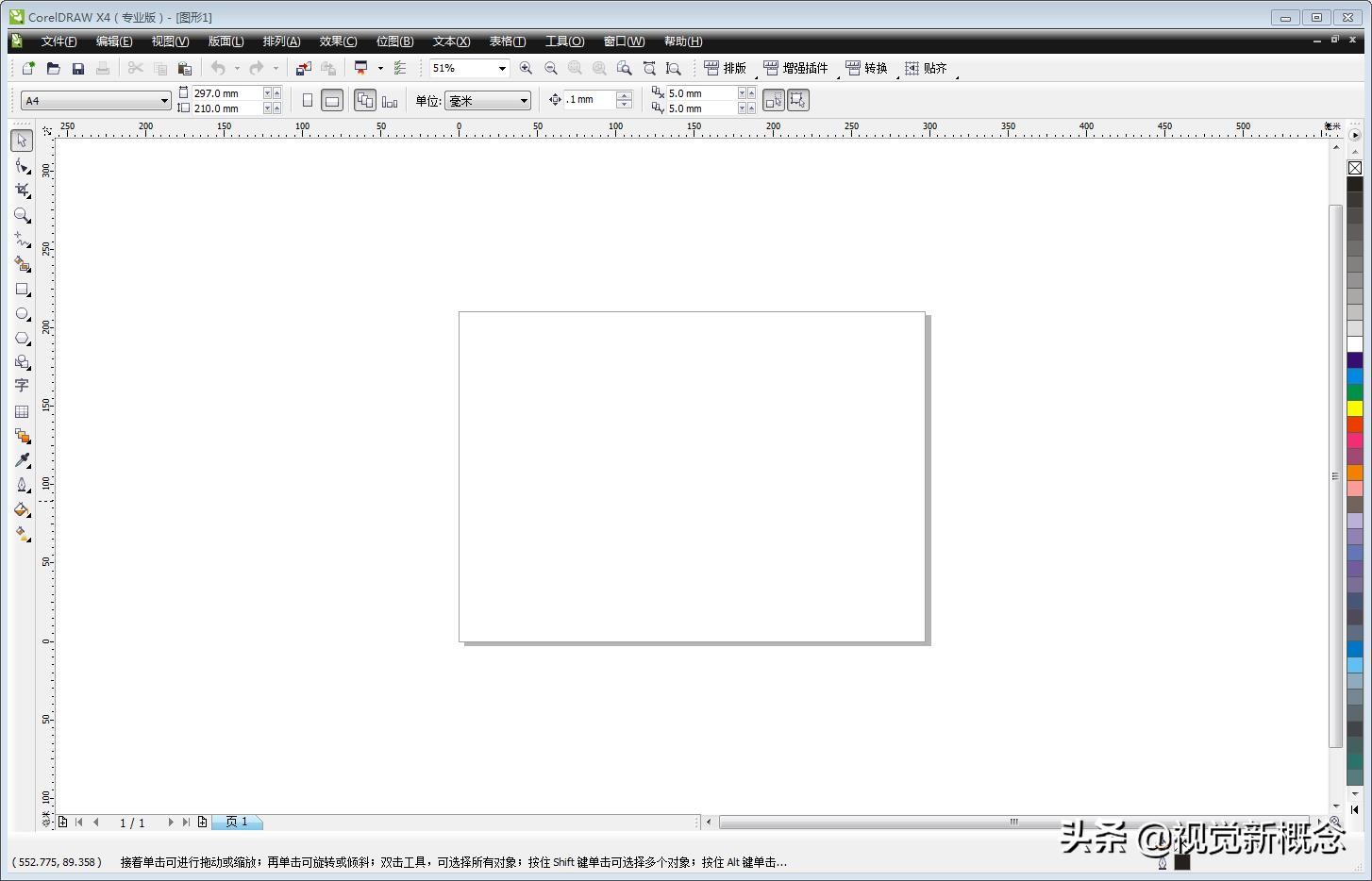
Task: Click the Zoom In magnifier icon
Action: click(526, 68)
